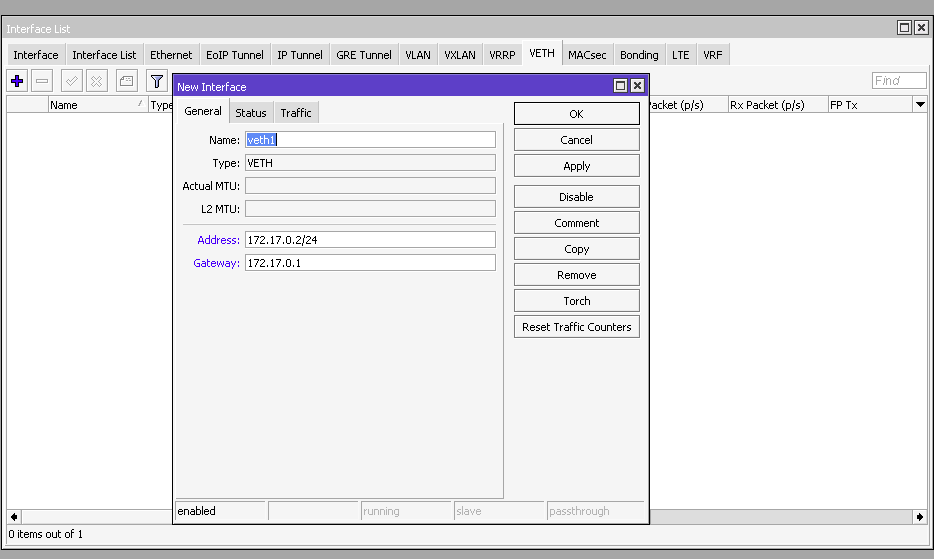Launch Torch from the dialog
Viewport: 934px width, 559px height.
pyautogui.click(x=576, y=301)
